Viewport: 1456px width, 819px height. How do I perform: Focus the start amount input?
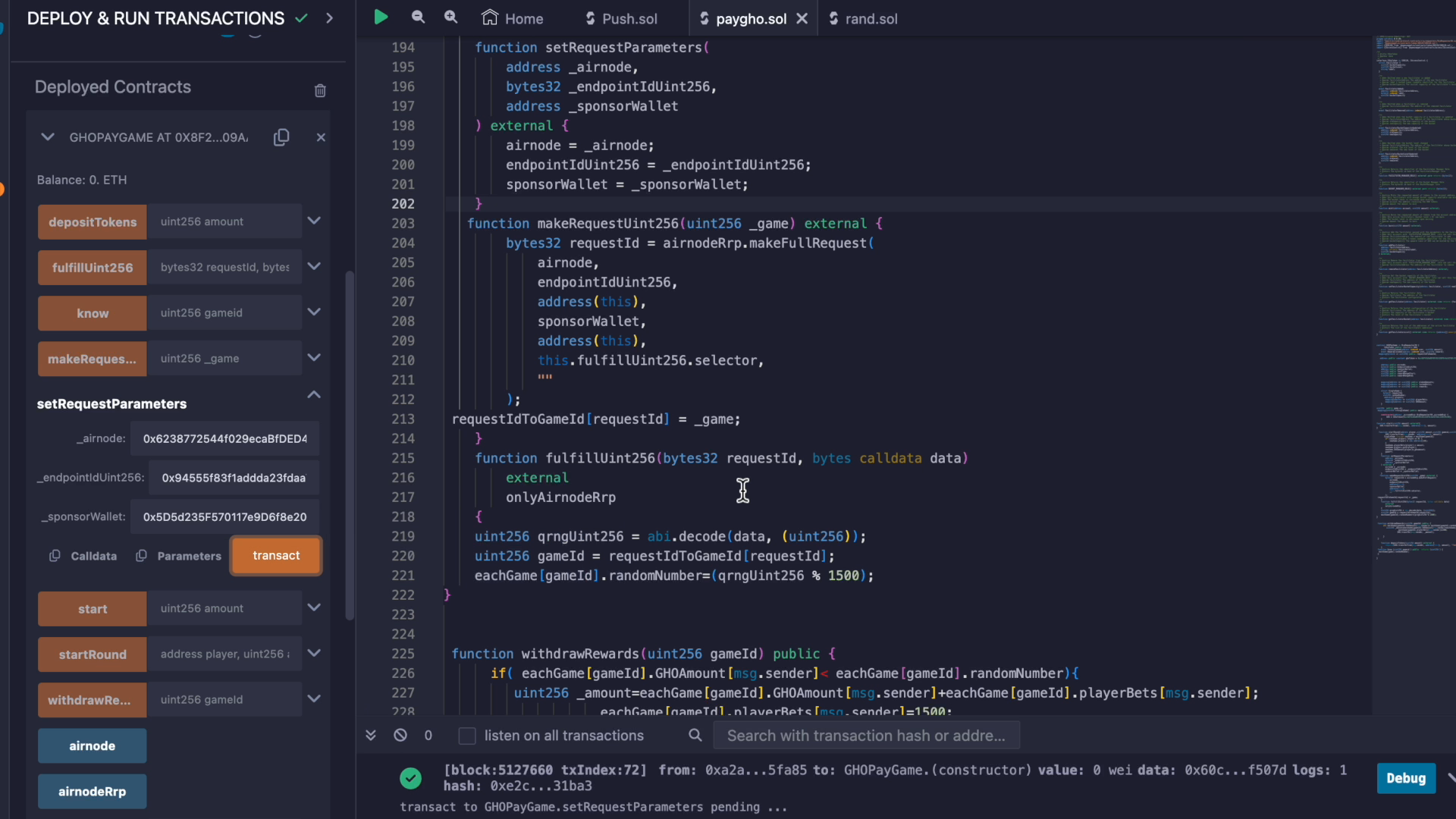[224, 608]
